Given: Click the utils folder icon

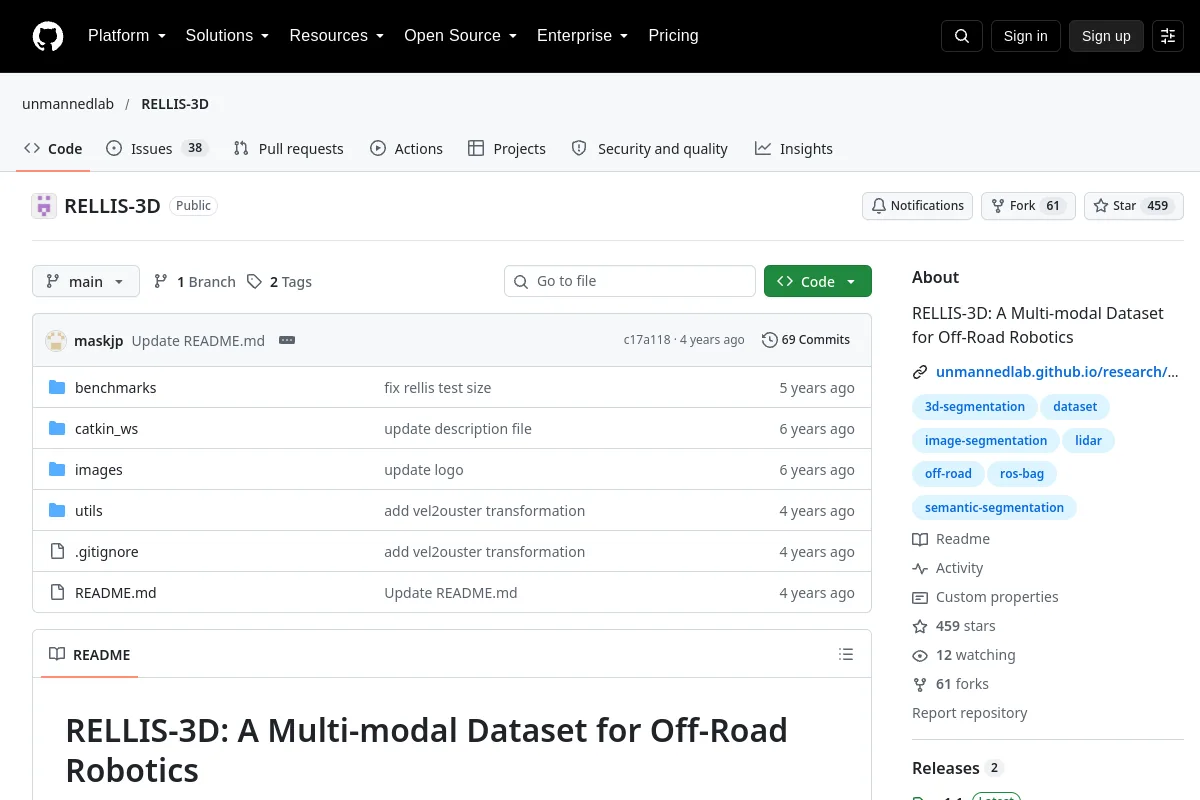Looking at the screenshot, I should point(57,511).
